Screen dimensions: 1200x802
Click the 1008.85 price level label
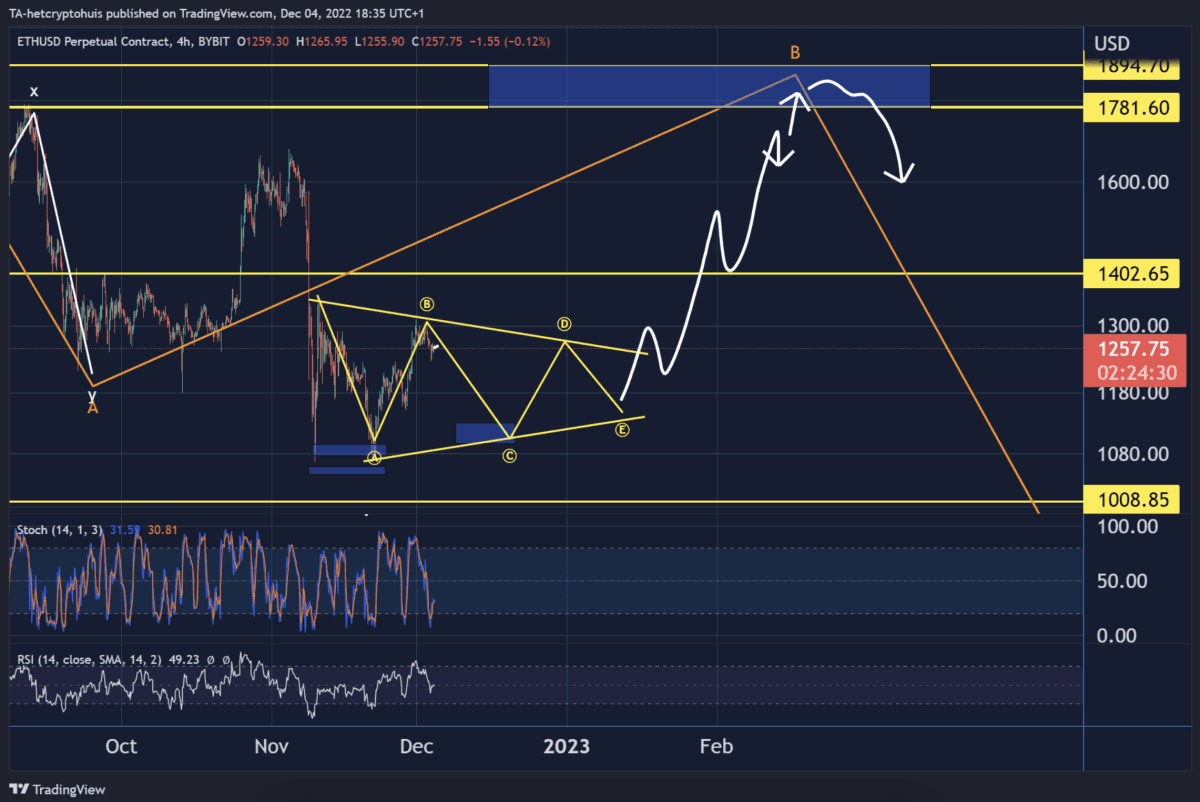[1131, 499]
